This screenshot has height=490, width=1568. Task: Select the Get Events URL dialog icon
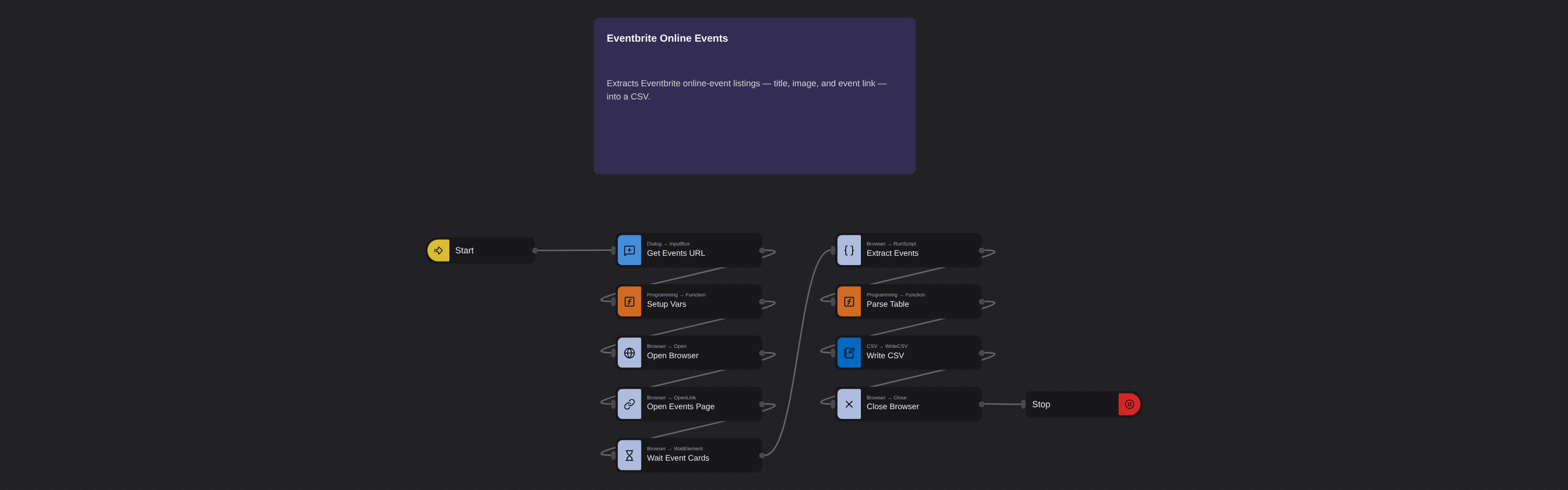[x=629, y=250]
